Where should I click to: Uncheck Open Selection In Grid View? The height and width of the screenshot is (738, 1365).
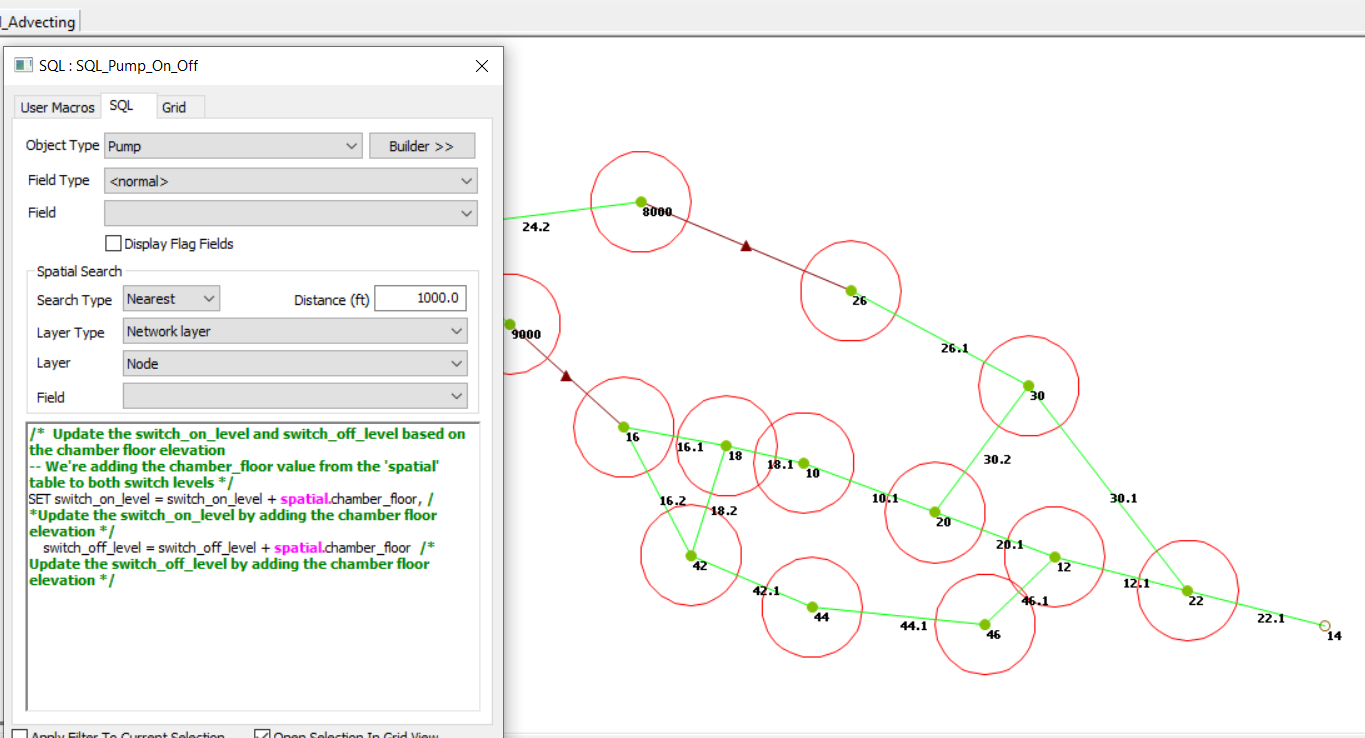pos(262,733)
